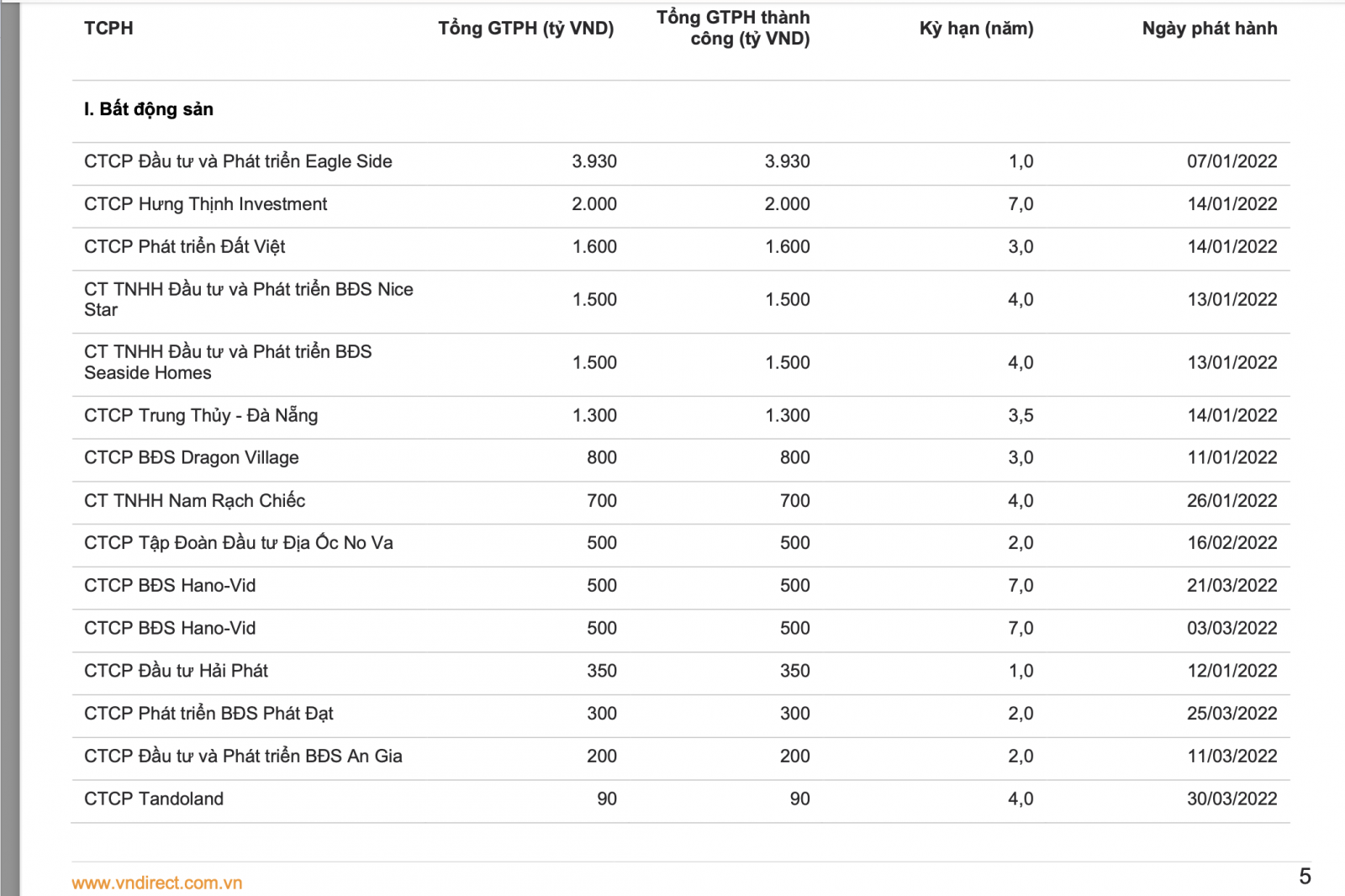Image resolution: width=1345 pixels, height=896 pixels.
Task: Click the CTCP Đầu tư và Phát triển Eagle Side row
Action: pos(238,161)
